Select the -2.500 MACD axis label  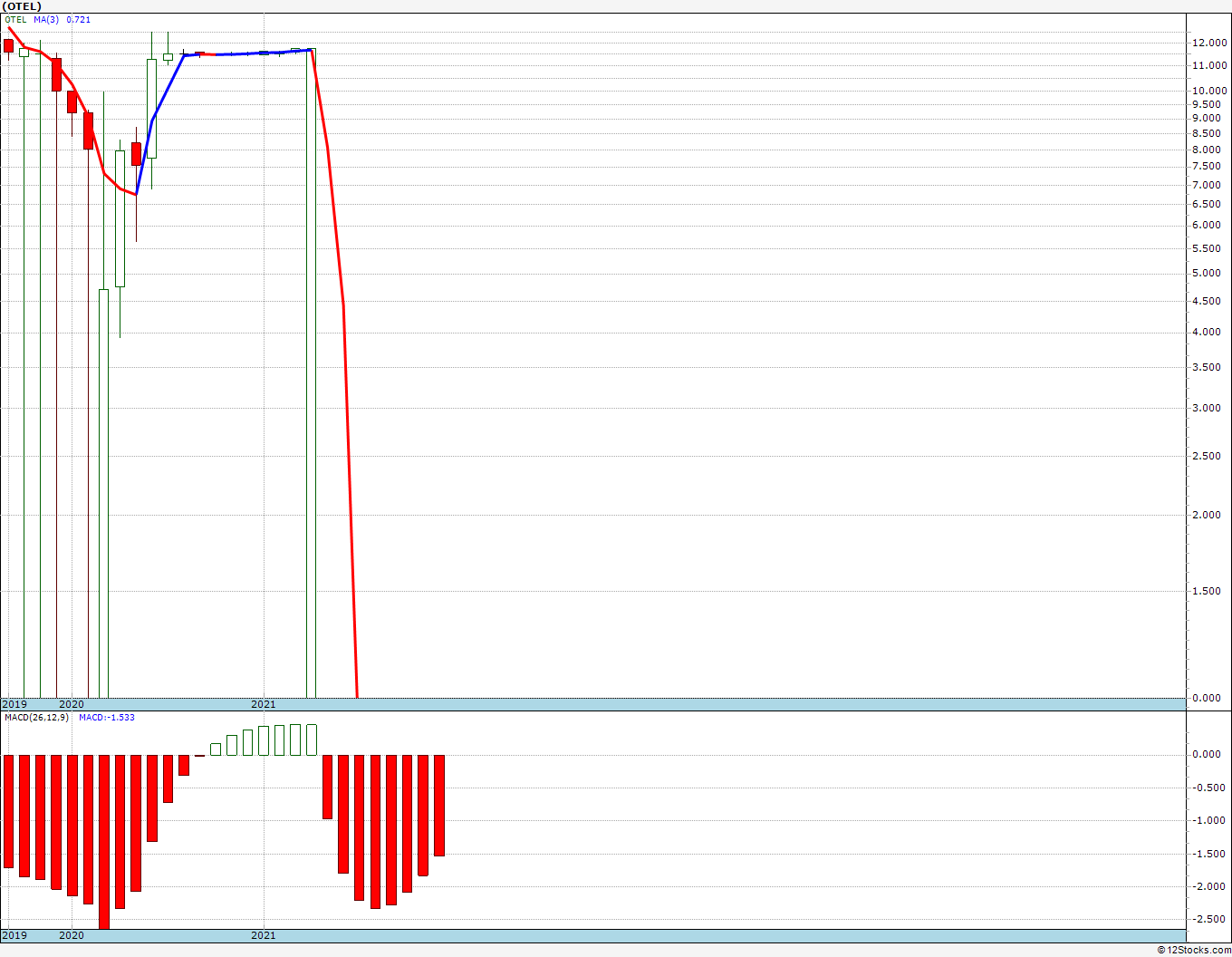[x=1208, y=920]
